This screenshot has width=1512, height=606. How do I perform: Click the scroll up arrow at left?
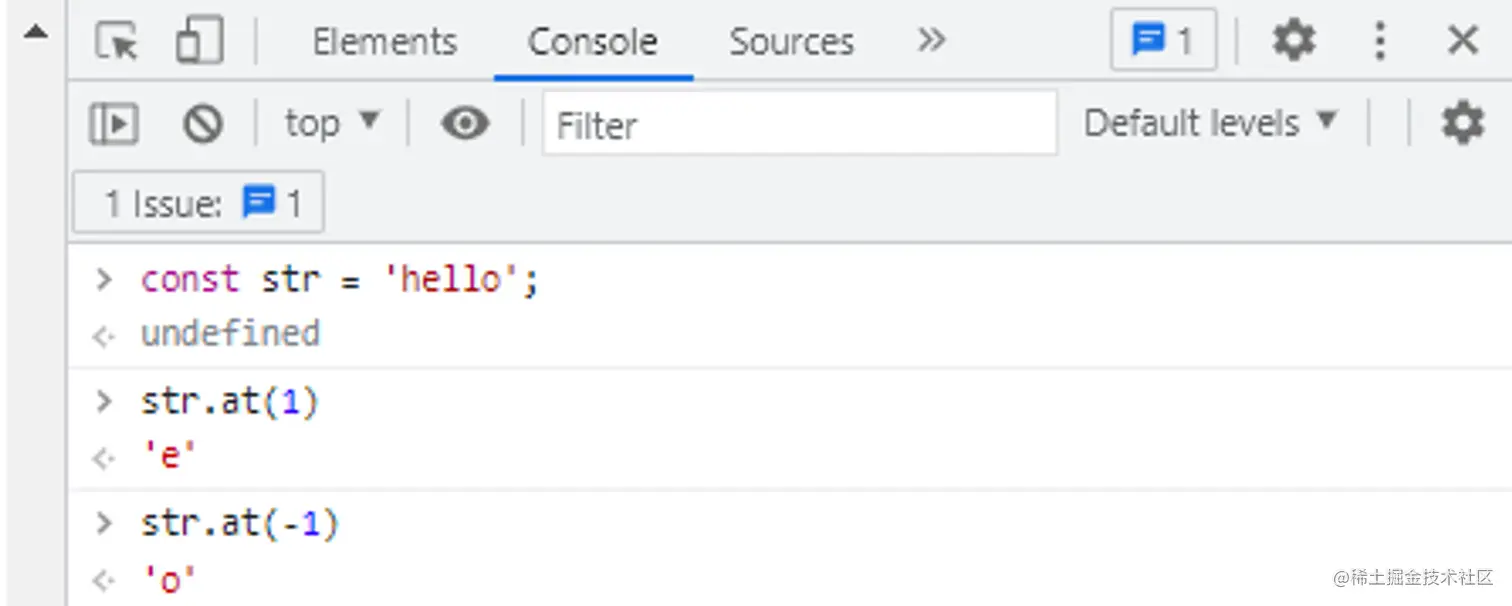click(36, 32)
